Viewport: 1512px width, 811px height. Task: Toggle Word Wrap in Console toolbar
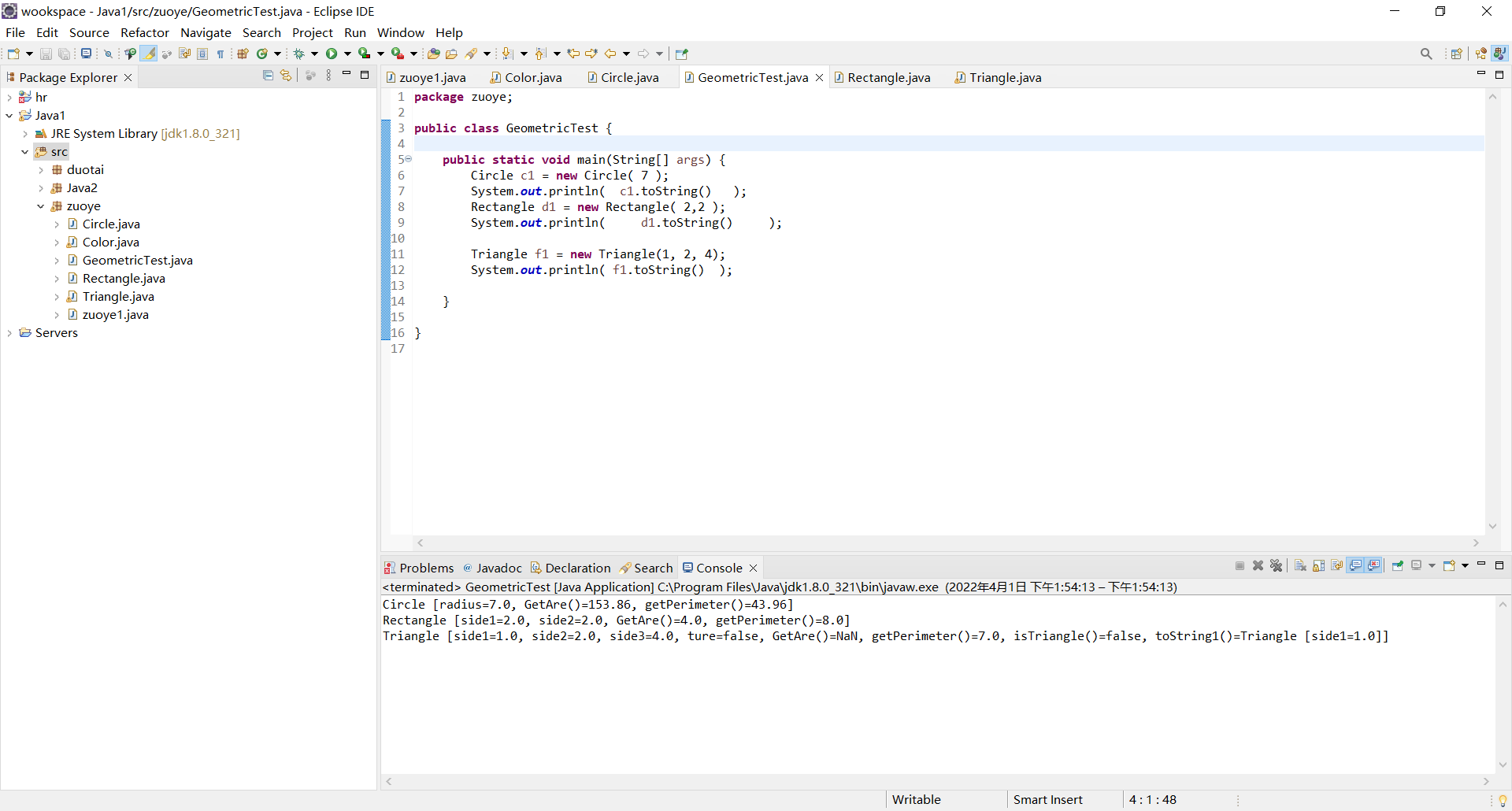click(x=1337, y=565)
